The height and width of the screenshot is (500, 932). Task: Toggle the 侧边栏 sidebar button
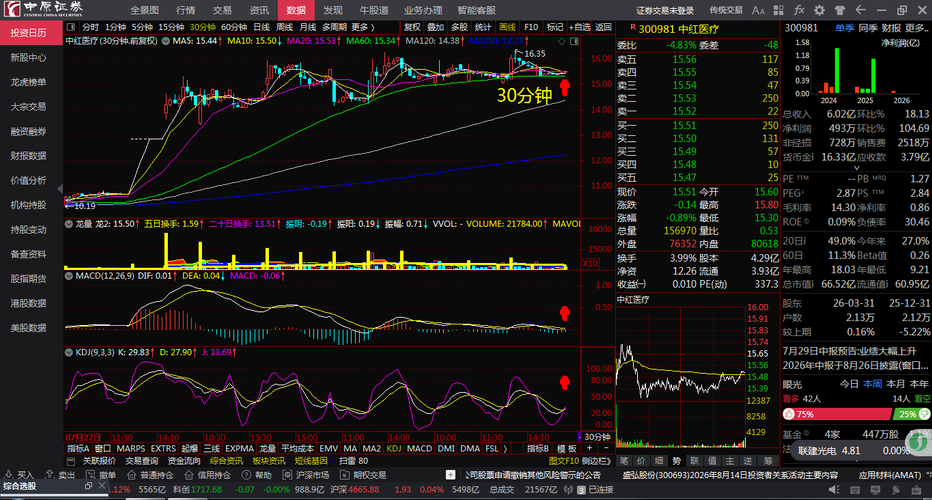[x=596, y=461]
